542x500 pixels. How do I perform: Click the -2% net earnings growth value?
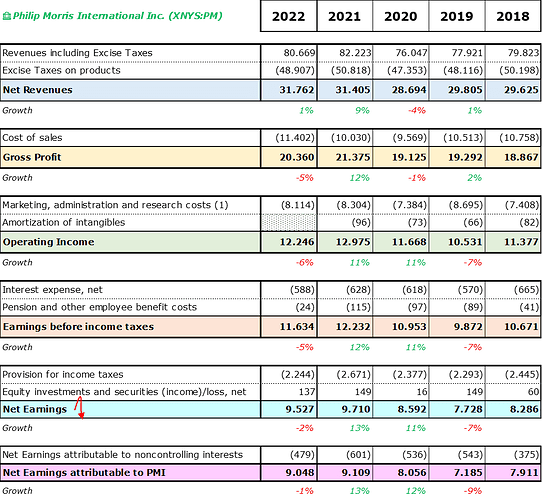[305, 428]
